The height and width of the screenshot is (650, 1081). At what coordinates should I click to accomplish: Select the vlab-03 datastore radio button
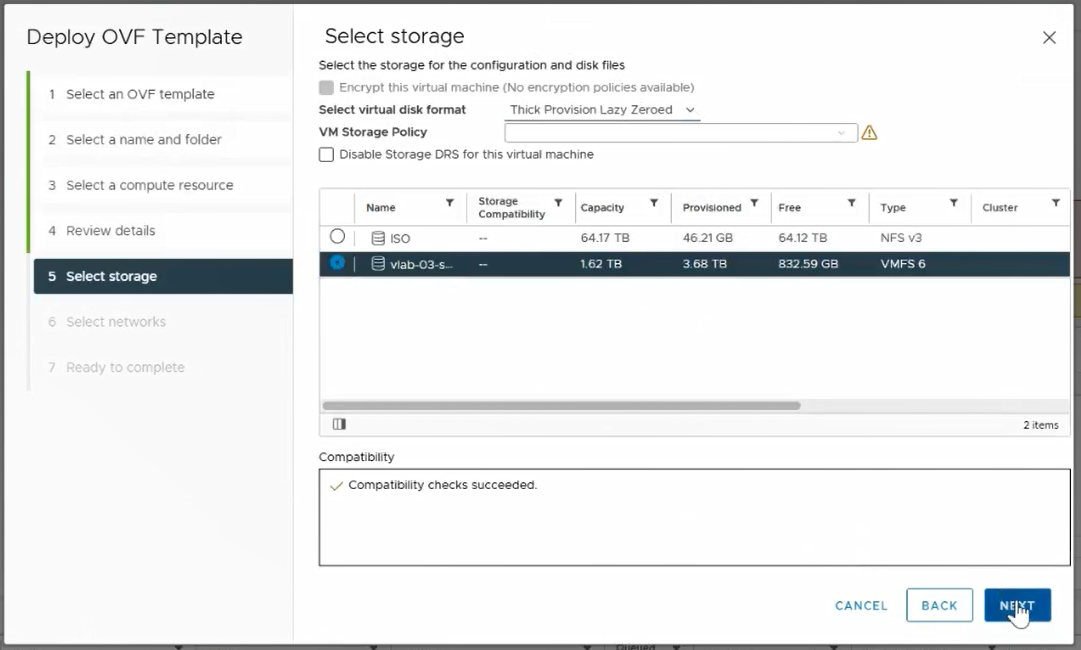click(x=338, y=263)
